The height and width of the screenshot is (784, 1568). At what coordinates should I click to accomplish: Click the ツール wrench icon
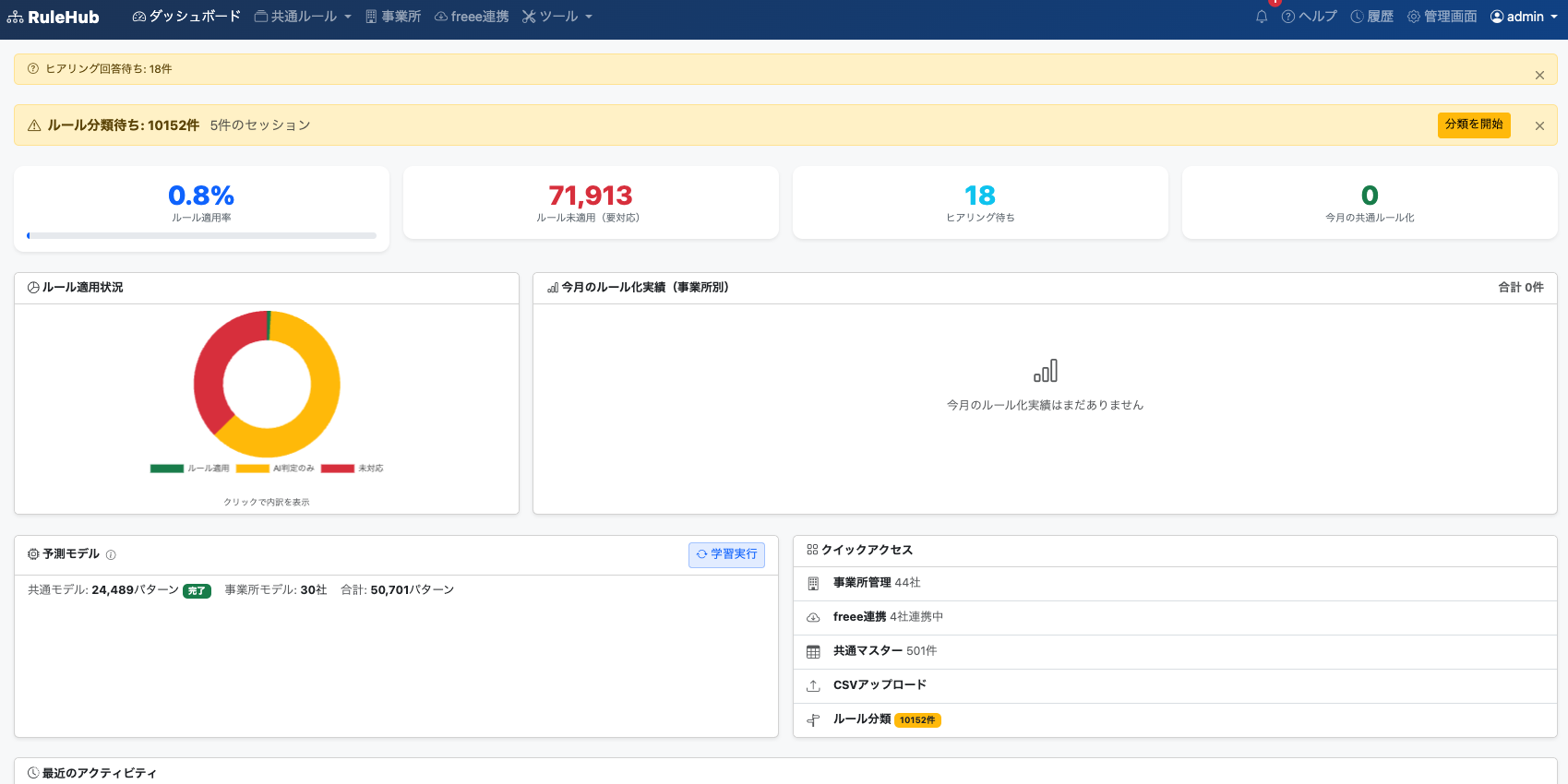pos(529,17)
